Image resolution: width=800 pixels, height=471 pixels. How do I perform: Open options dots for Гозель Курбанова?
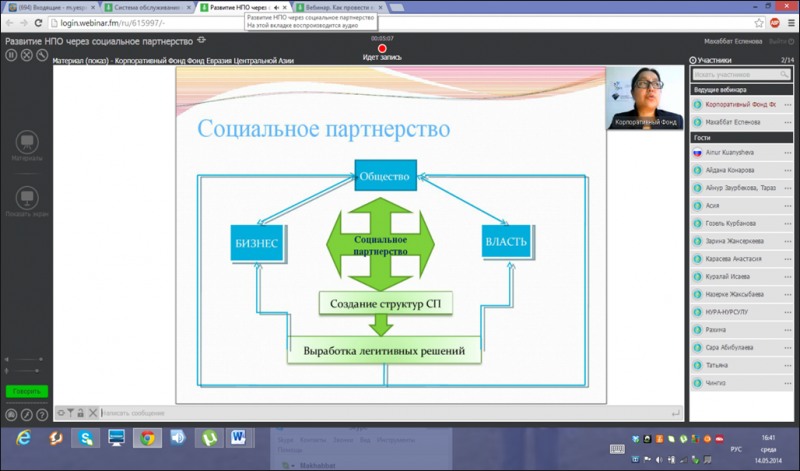click(x=788, y=224)
